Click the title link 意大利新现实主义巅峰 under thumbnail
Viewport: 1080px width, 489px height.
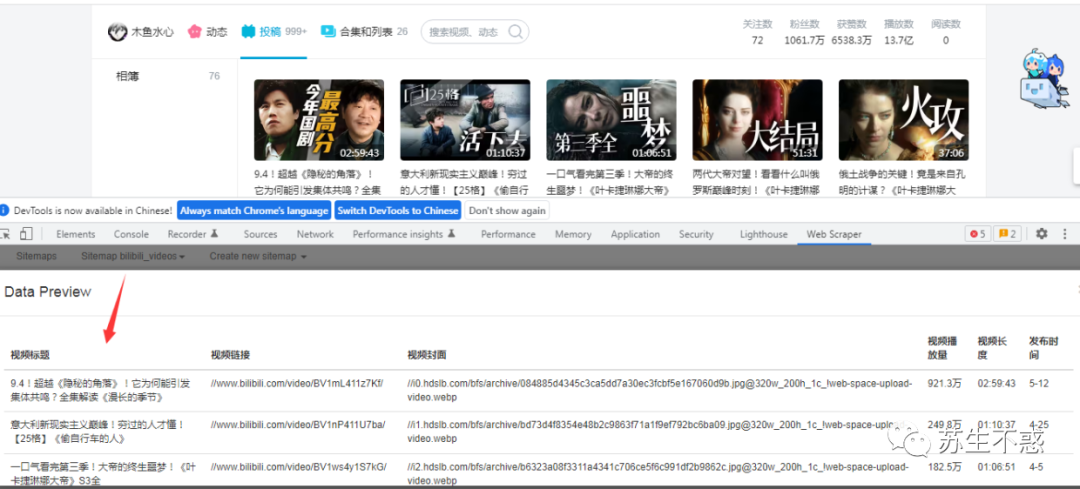pyautogui.click(x=465, y=183)
